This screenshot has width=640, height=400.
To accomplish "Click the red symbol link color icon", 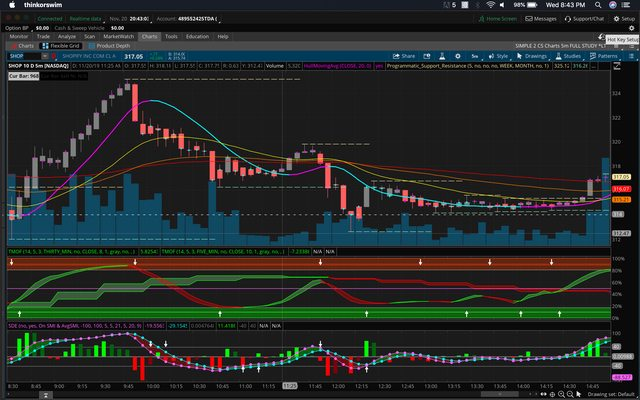I will [x=54, y=56].
